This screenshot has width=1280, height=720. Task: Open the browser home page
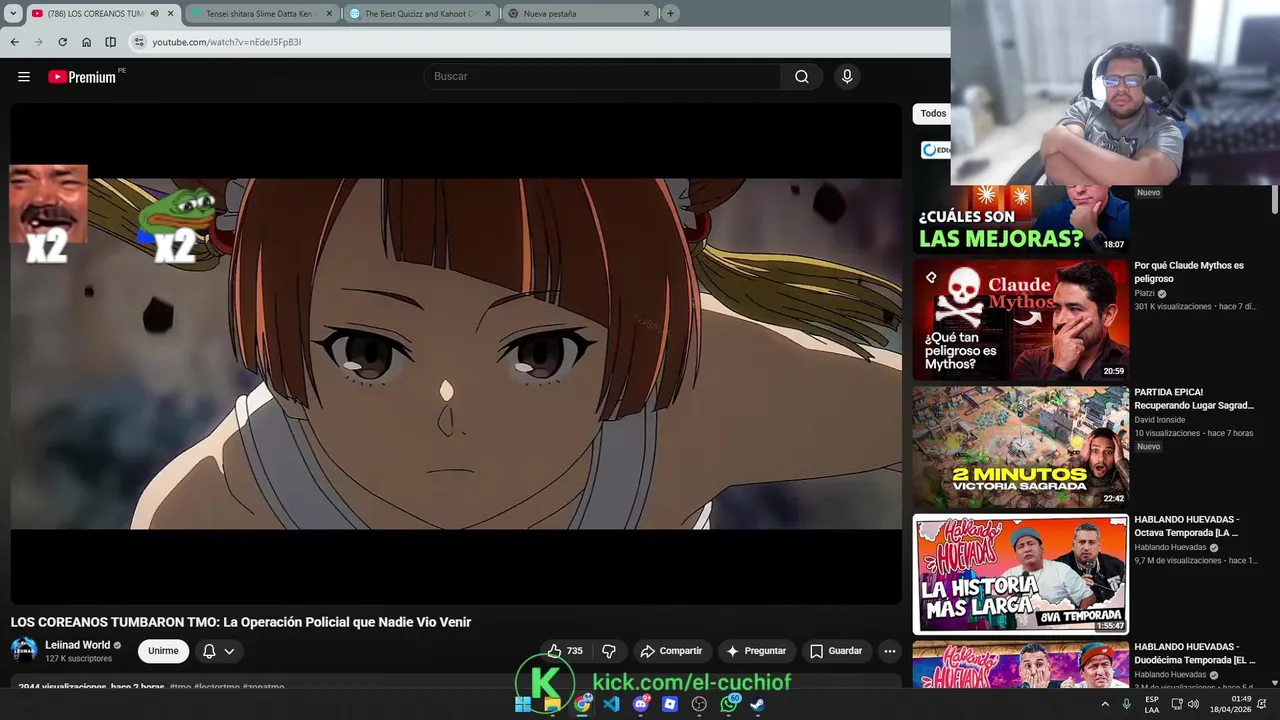(86, 42)
